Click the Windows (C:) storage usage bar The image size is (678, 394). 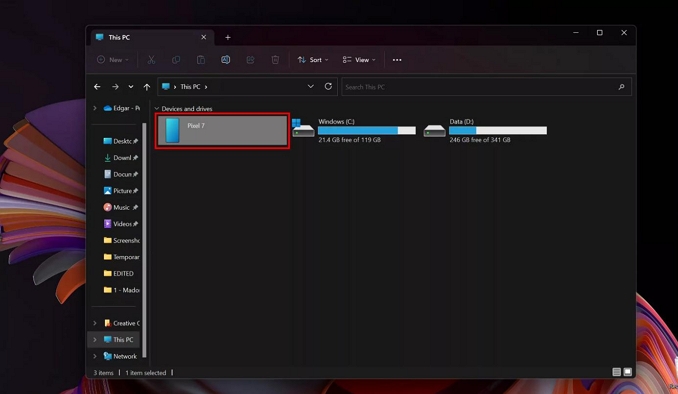(x=367, y=130)
